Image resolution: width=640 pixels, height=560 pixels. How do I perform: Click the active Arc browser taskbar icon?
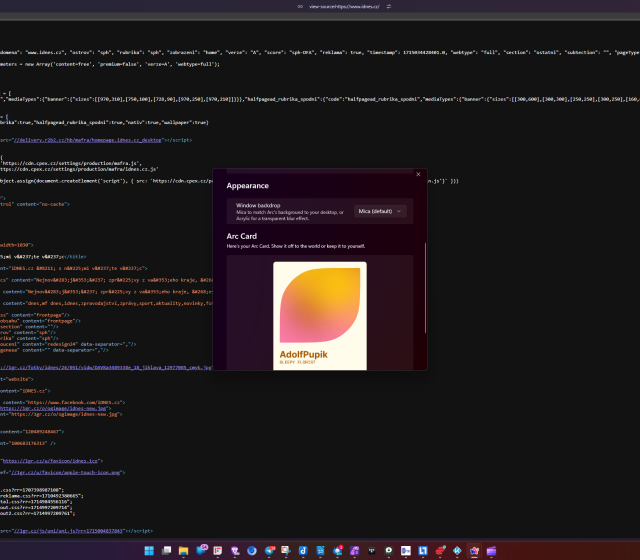point(474,550)
